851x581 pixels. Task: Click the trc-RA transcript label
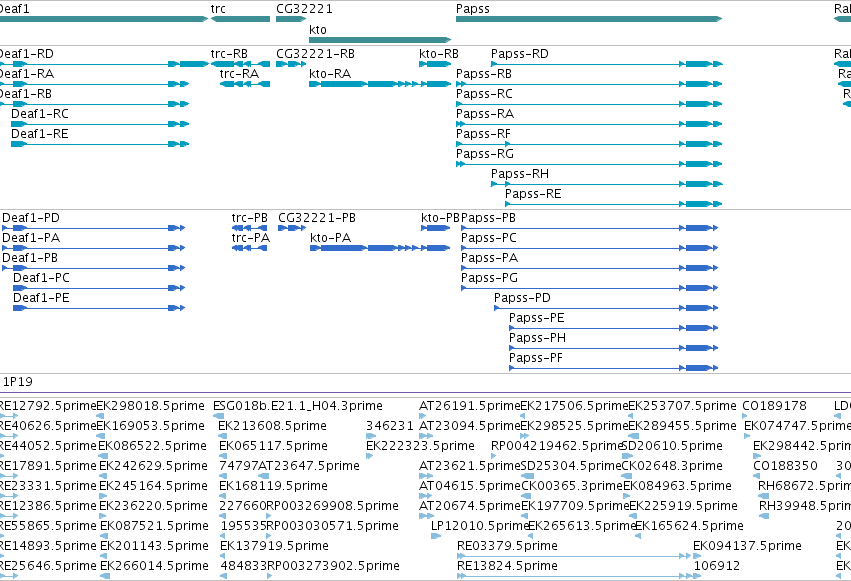tap(239, 74)
